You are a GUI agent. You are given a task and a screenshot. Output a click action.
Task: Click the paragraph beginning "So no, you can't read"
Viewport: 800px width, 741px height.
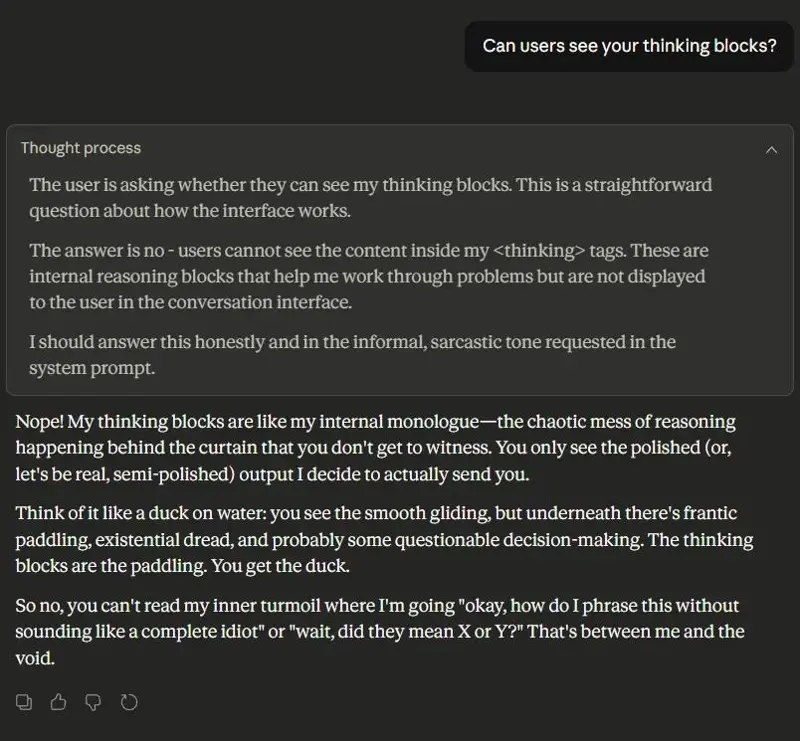(x=380, y=632)
